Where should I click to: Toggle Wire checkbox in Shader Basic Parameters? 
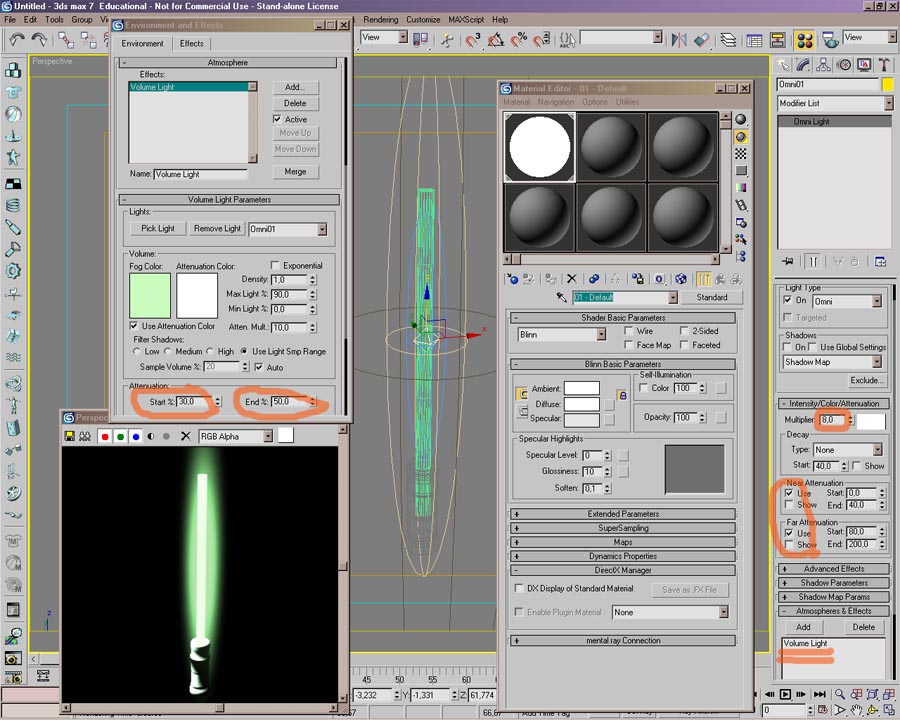629,331
